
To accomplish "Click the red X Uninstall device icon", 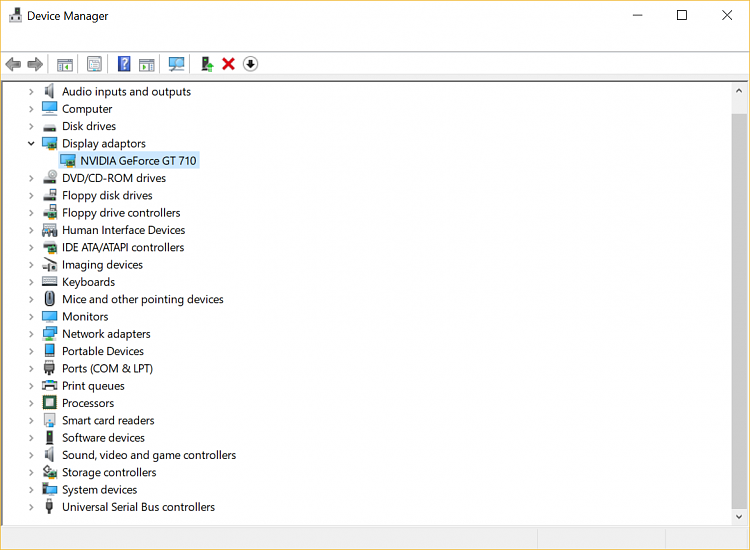I will tap(229, 64).
